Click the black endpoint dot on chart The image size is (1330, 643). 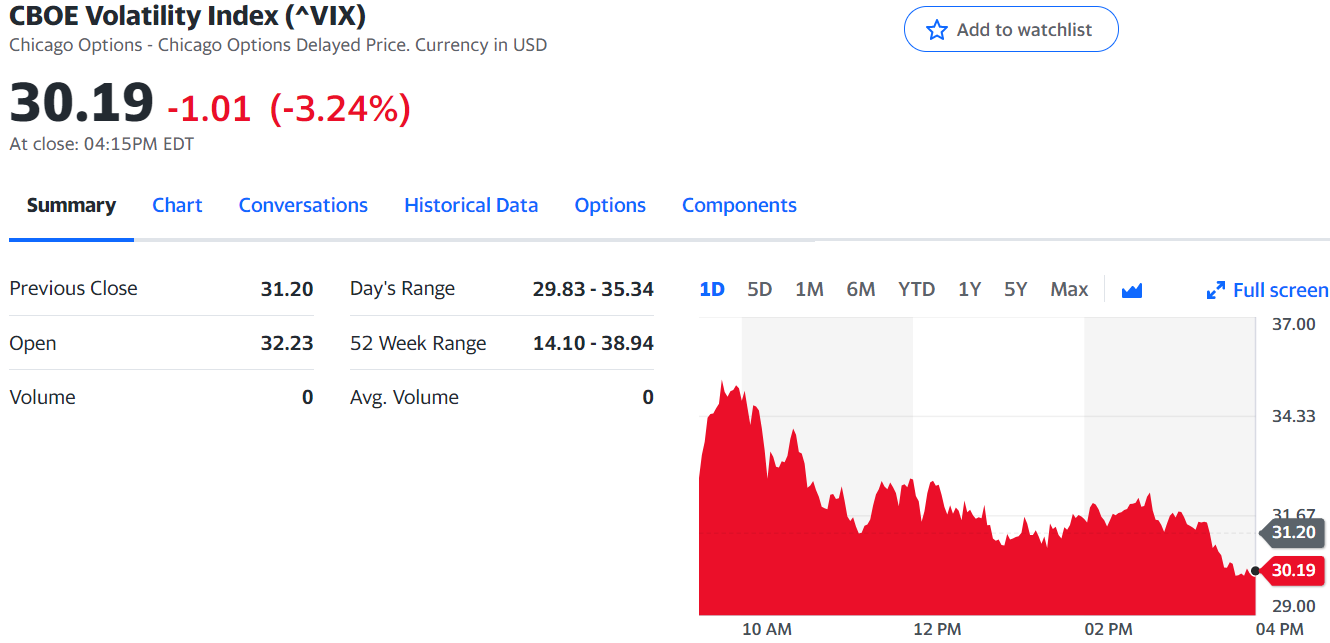1255,571
